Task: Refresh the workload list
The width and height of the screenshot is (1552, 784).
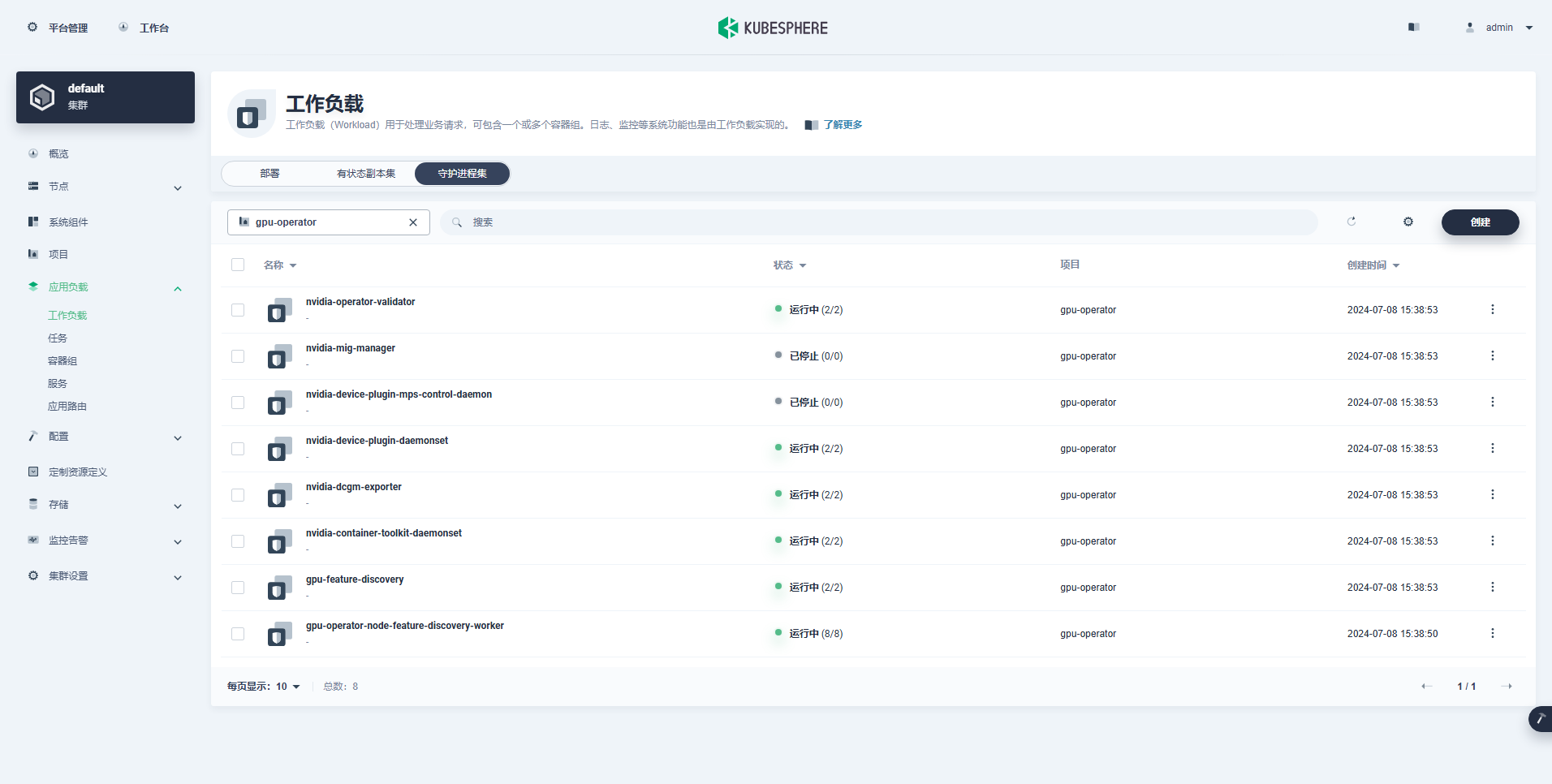Action: (x=1352, y=222)
